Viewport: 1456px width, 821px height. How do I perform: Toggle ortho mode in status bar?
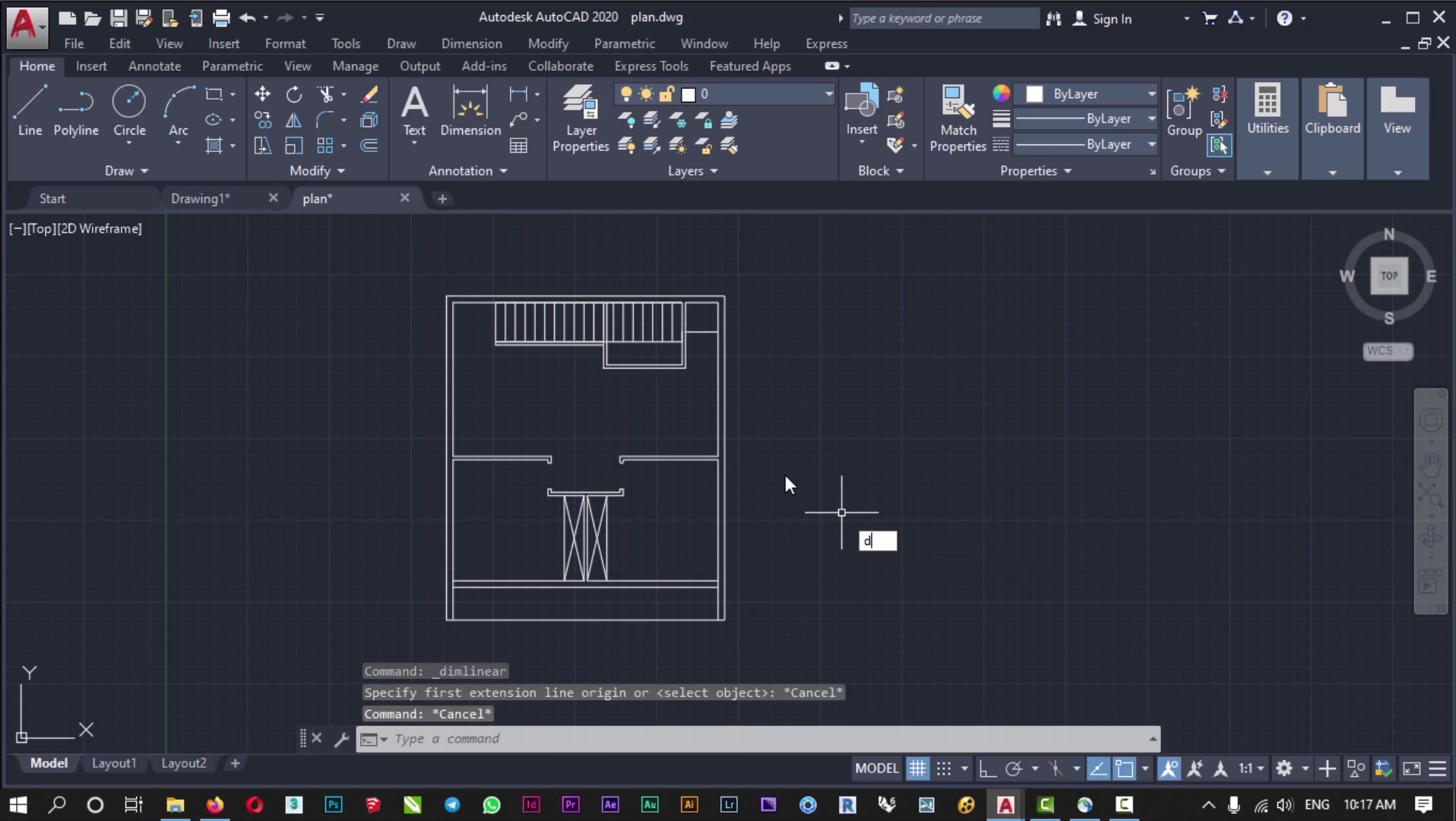[987, 769]
